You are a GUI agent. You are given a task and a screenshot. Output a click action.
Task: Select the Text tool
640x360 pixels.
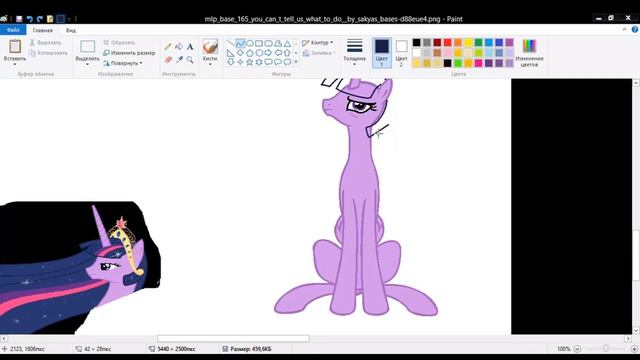pos(190,47)
